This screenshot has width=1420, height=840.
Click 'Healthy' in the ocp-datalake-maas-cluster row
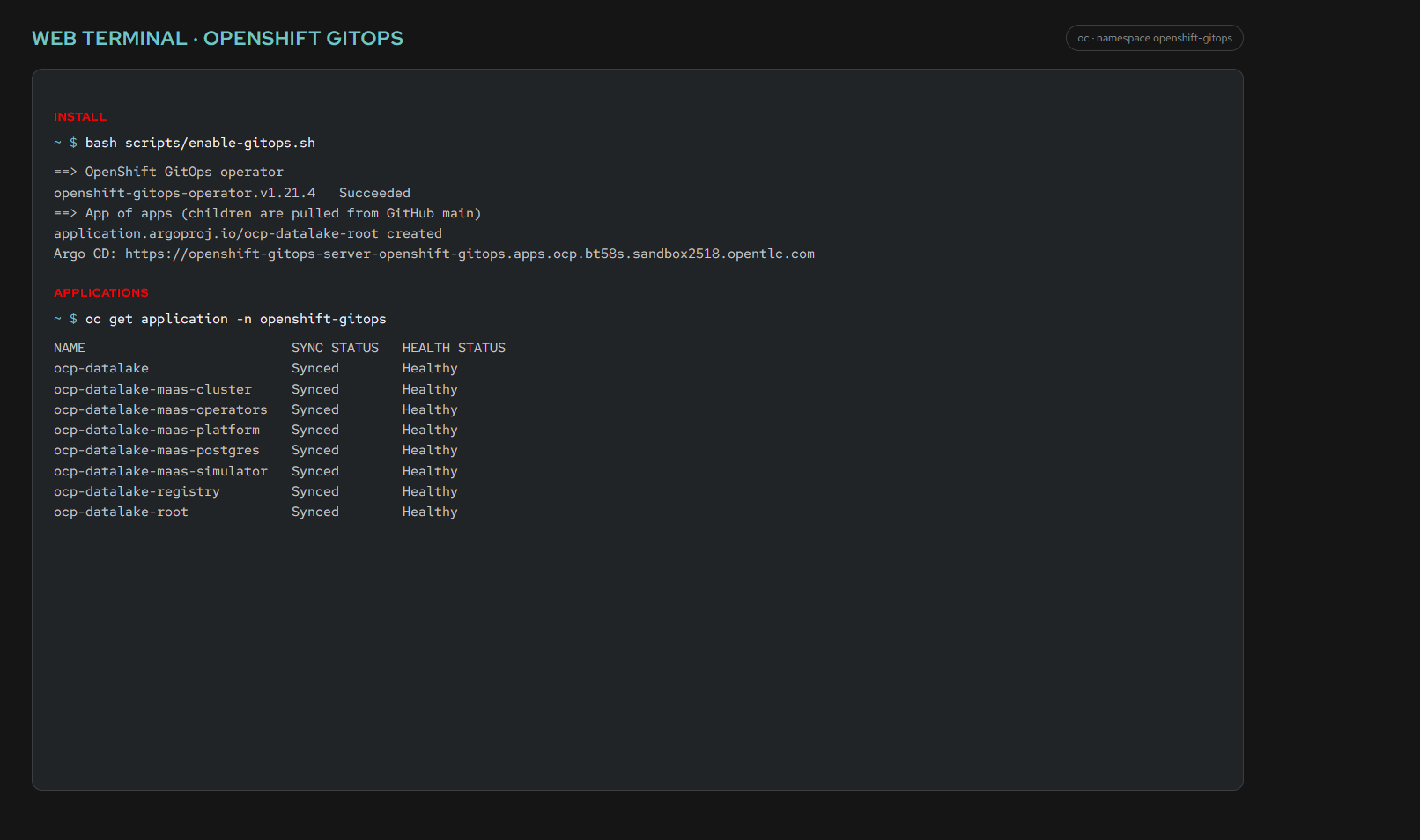click(x=430, y=389)
